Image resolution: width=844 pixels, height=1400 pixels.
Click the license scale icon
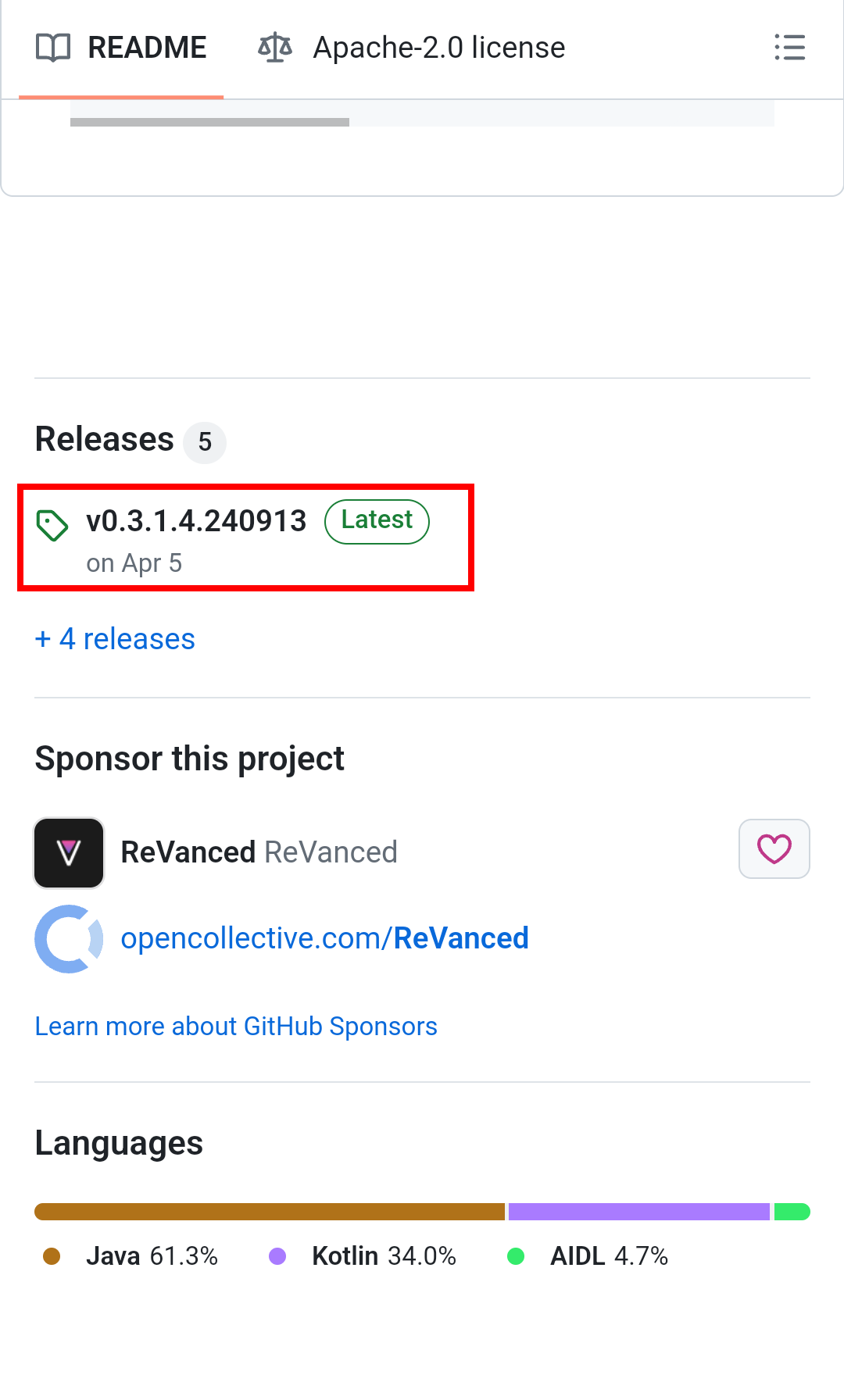point(274,48)
